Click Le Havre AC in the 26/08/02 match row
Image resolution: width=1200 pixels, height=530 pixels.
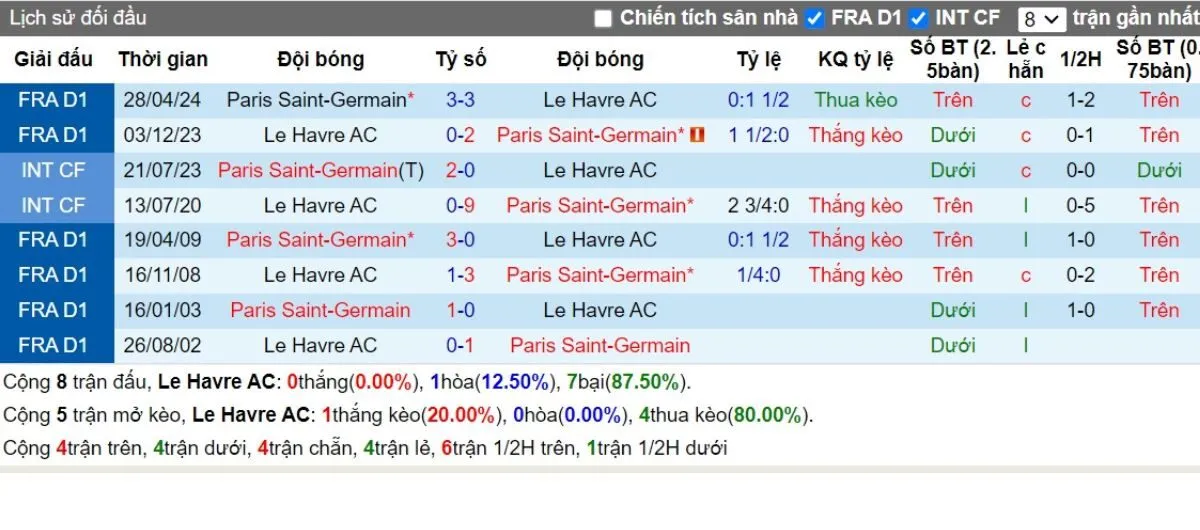(x=320, y=345)
